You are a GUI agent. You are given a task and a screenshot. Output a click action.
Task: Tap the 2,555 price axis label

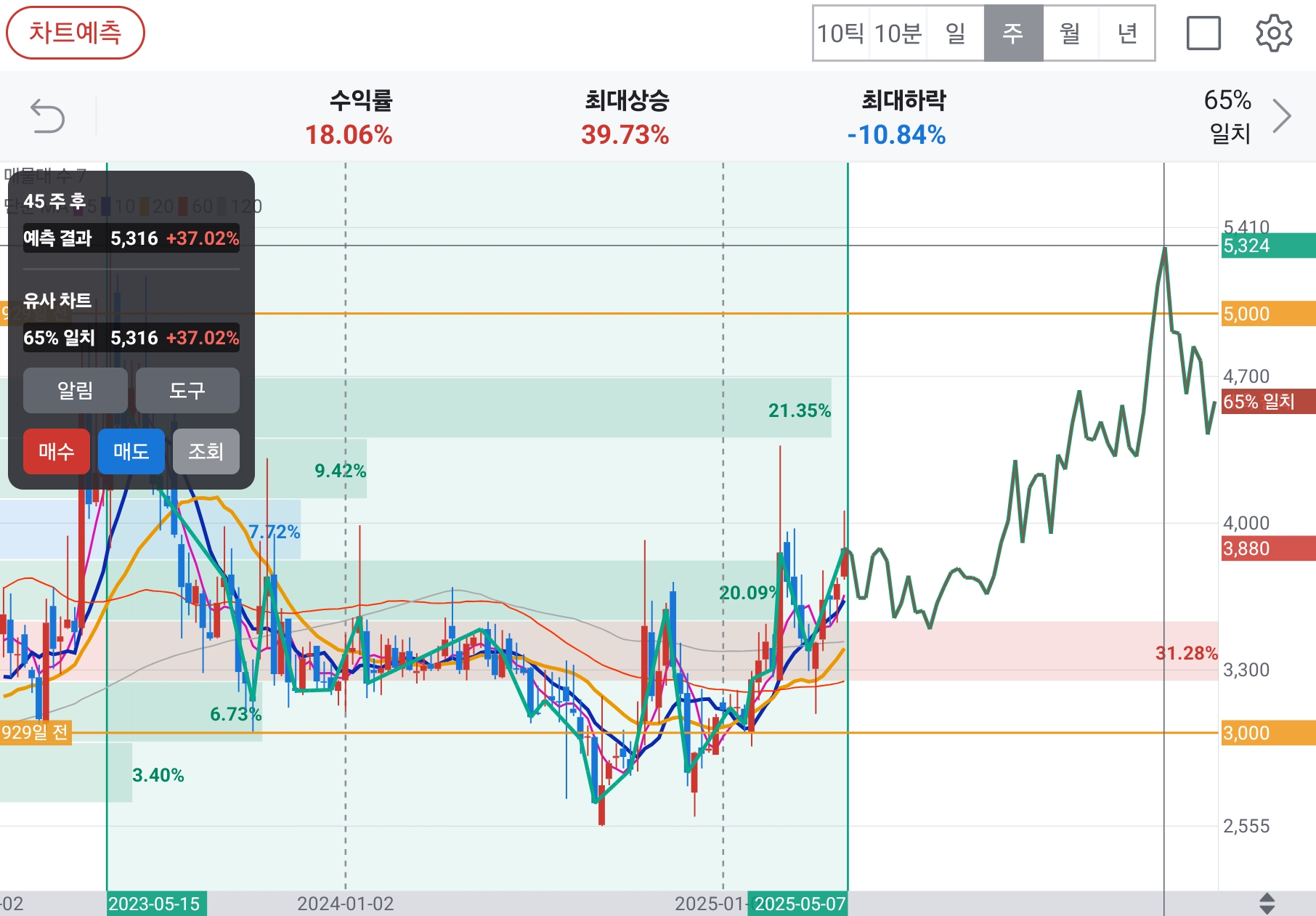[1246, 826]
